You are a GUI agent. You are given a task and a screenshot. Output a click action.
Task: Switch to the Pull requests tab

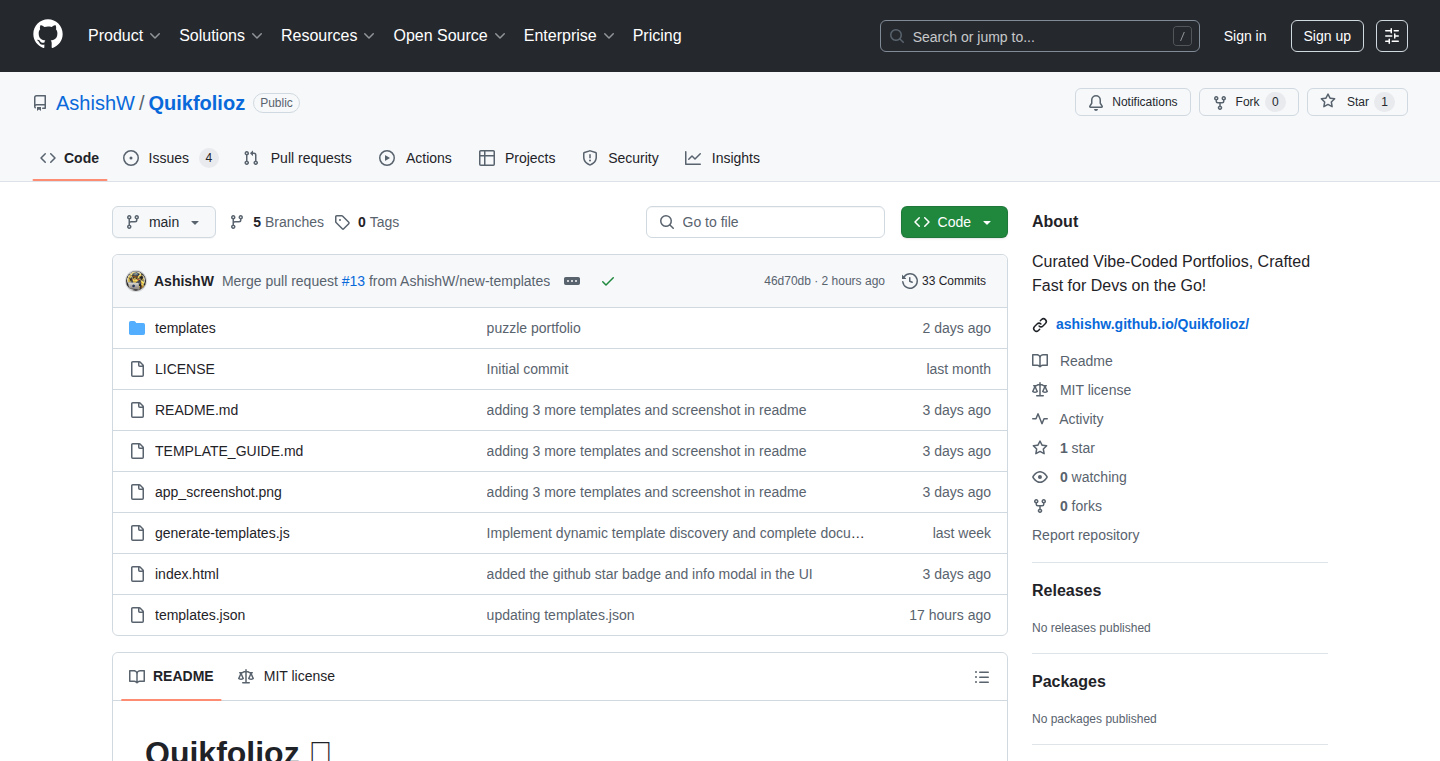(x=298, y=158)
